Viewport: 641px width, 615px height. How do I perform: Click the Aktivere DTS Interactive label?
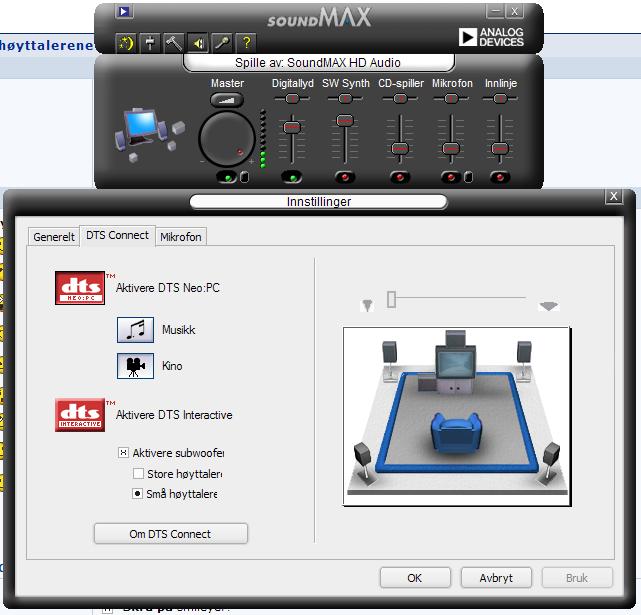coord(174,415)
